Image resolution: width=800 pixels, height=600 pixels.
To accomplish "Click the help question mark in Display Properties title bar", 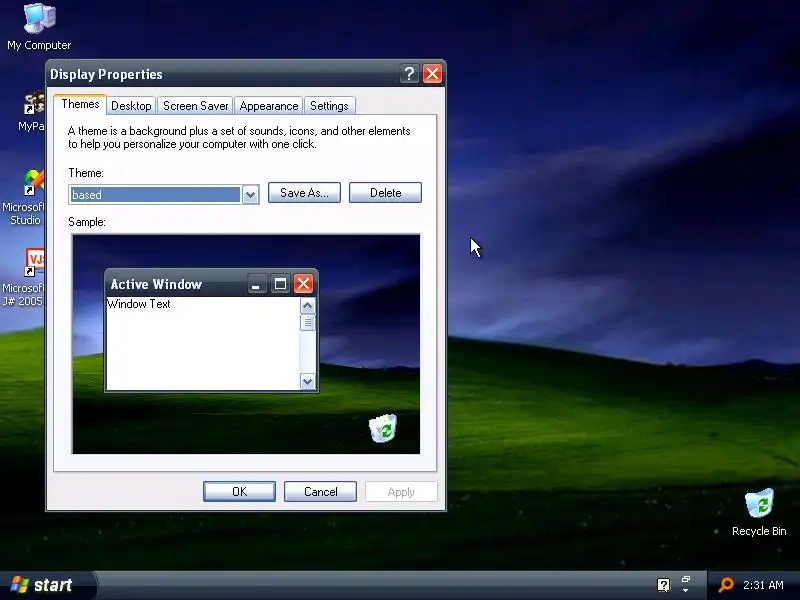I will point(409,74).
